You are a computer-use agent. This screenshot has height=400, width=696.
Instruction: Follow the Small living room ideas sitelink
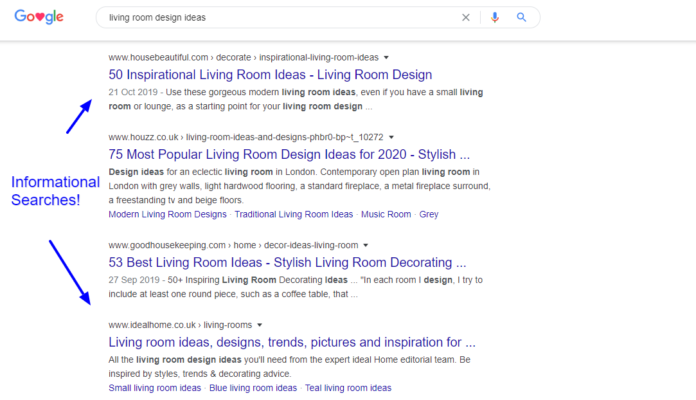pos(154,388)
